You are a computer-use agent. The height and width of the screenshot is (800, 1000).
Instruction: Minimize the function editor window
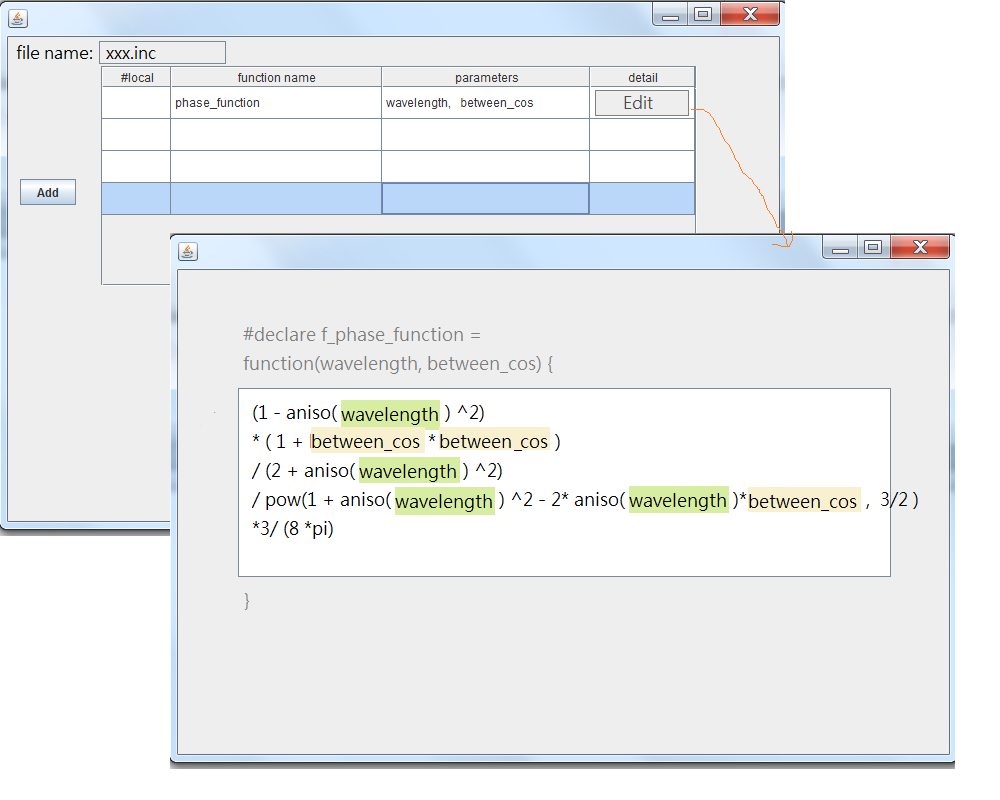(x=840, y=248)
